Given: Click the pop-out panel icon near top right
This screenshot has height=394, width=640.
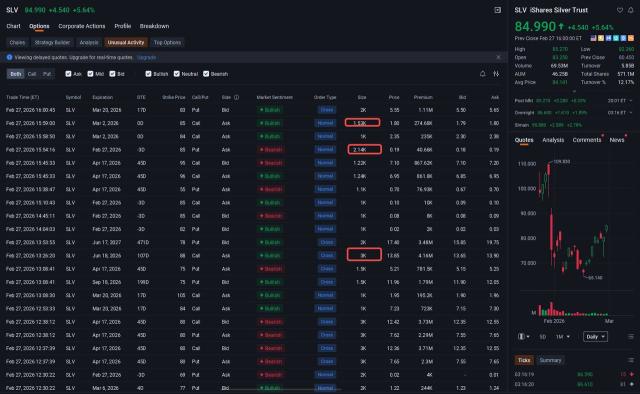Looking at the screenshot, I should 498,10.
